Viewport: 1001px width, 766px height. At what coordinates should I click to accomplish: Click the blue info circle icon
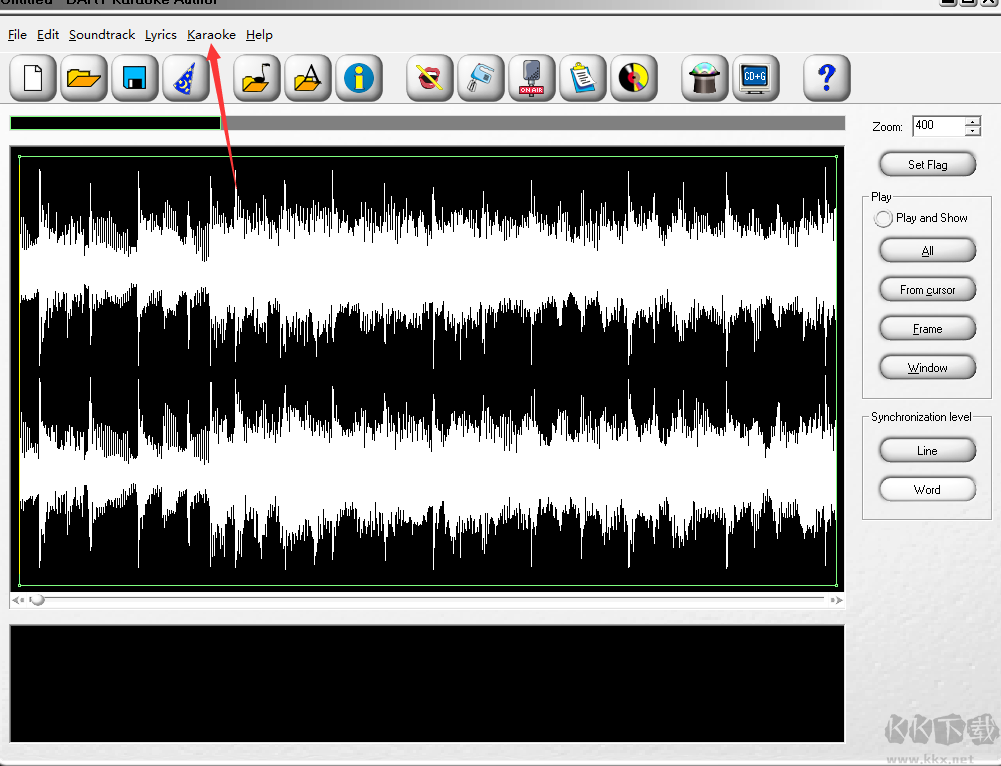tap(359, 78)
